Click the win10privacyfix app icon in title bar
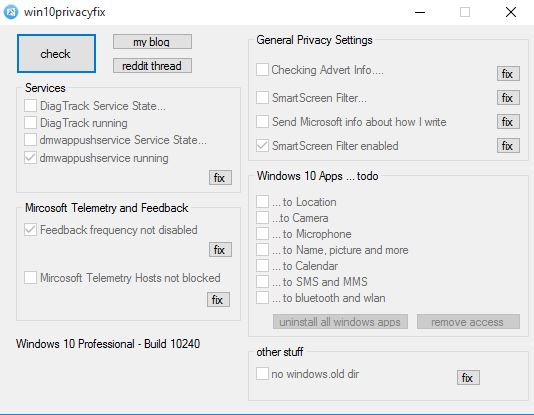 pyautogui.click(x=11, y=12)
